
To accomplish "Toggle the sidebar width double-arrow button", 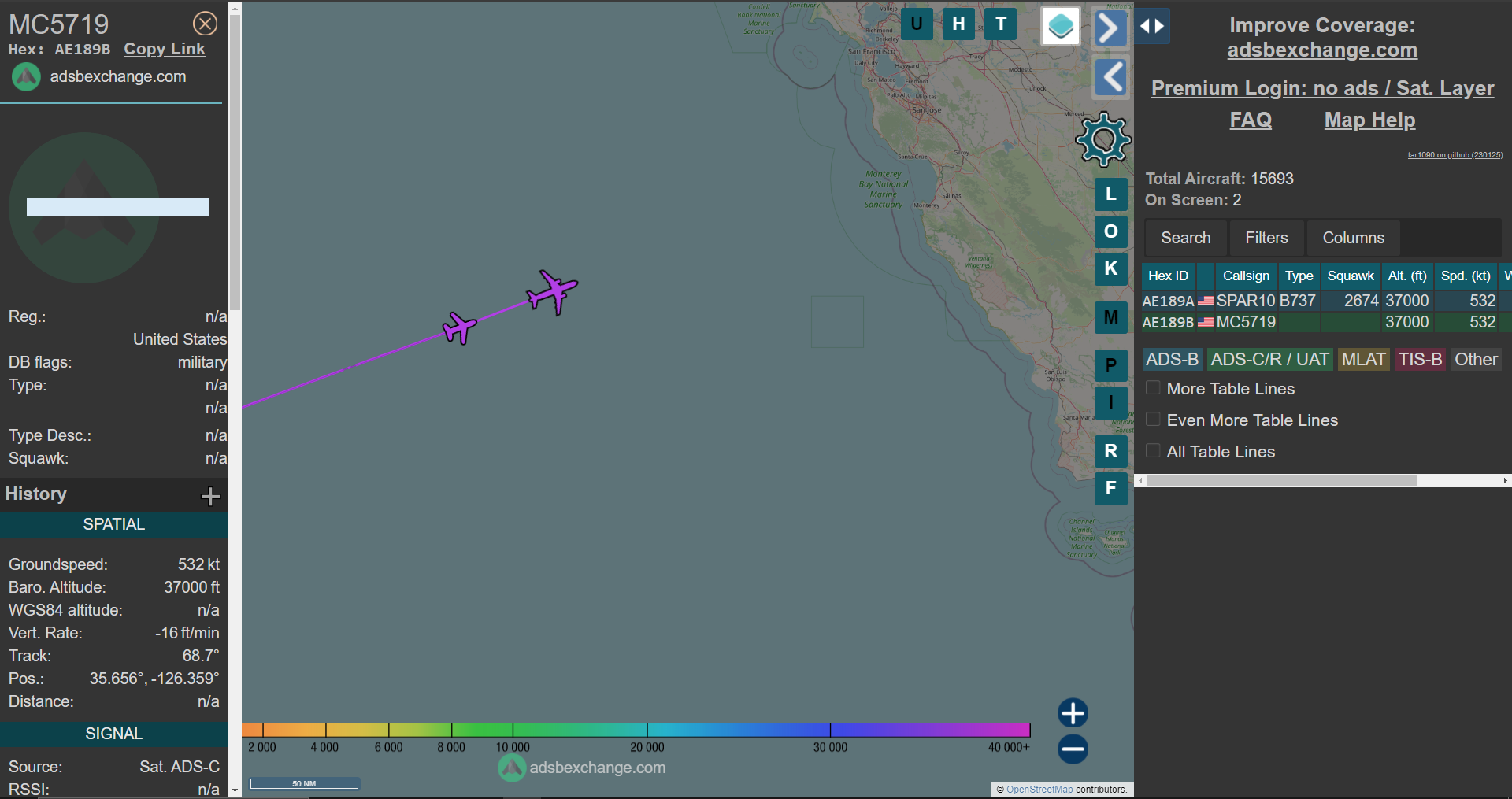I will (x=1152, y=26).
